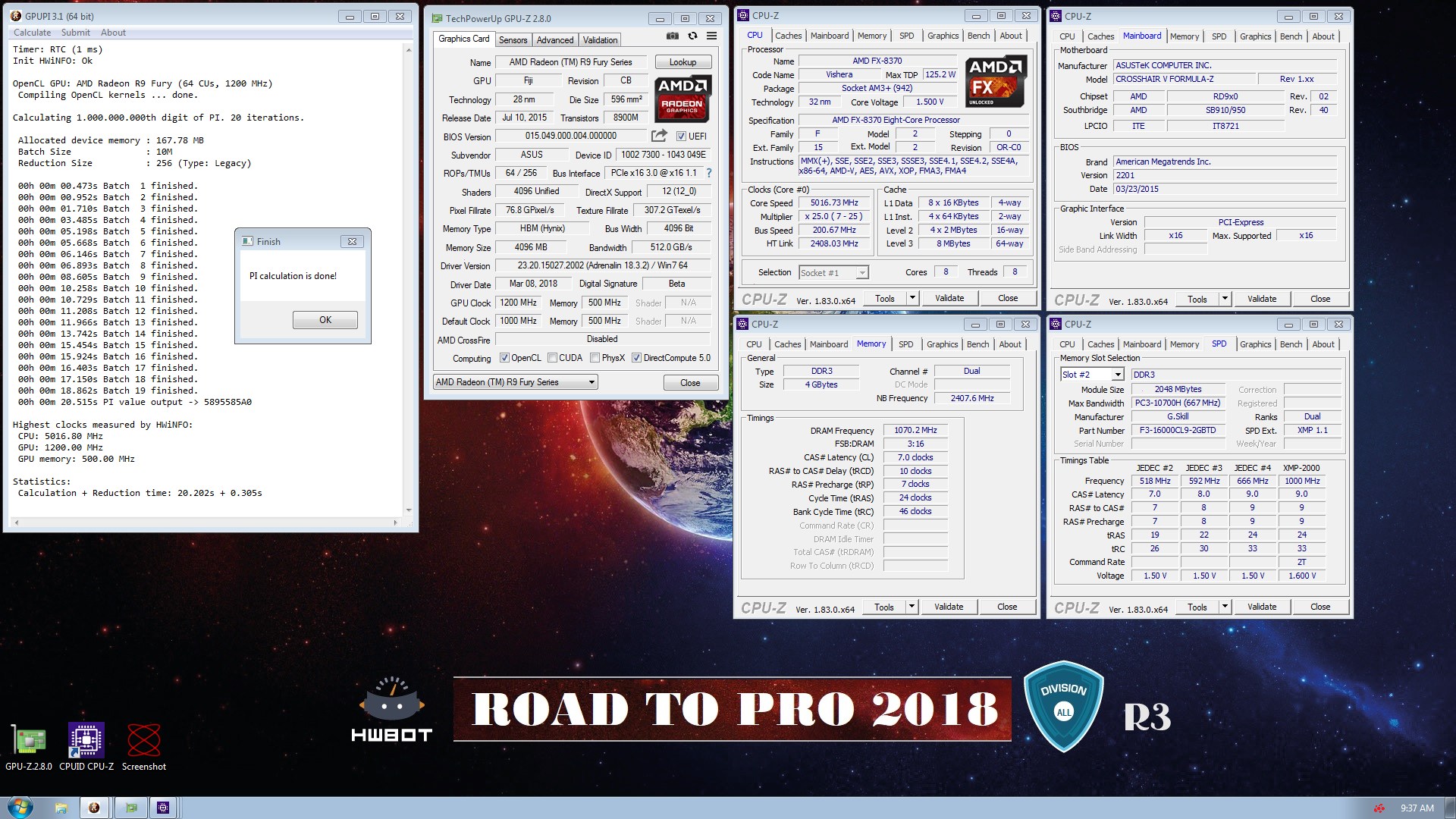The image size is (1456, 819).
Task: Click the GPUPI window title icon
Action: [17, 16]
